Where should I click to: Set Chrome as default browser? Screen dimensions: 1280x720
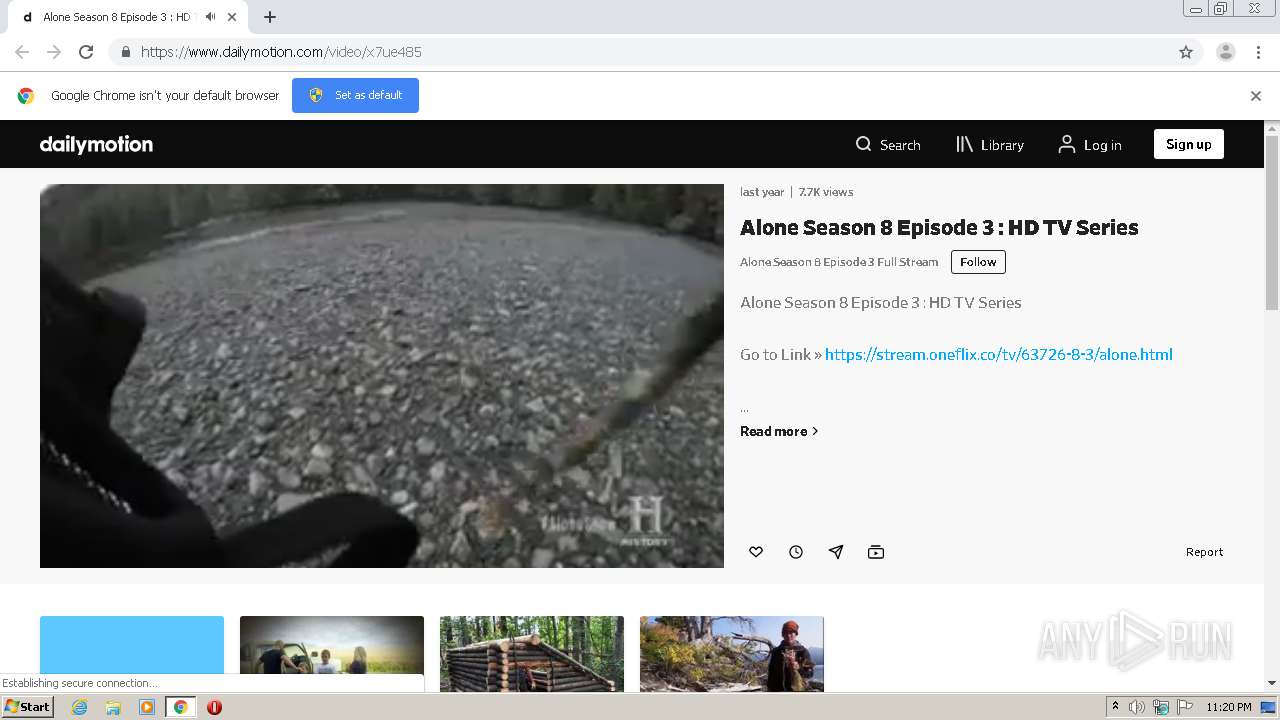click(355, 95)
